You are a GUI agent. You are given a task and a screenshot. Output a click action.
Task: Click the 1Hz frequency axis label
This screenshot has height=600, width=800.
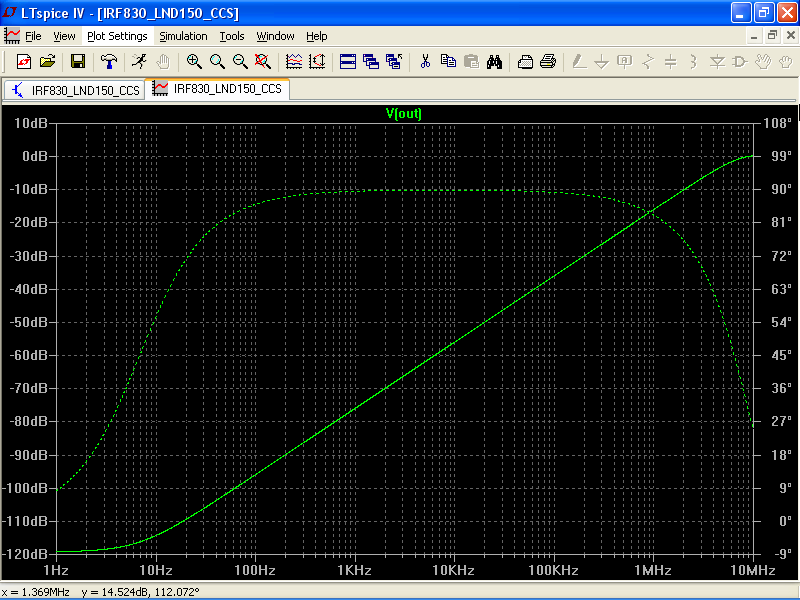click(56, 570)
